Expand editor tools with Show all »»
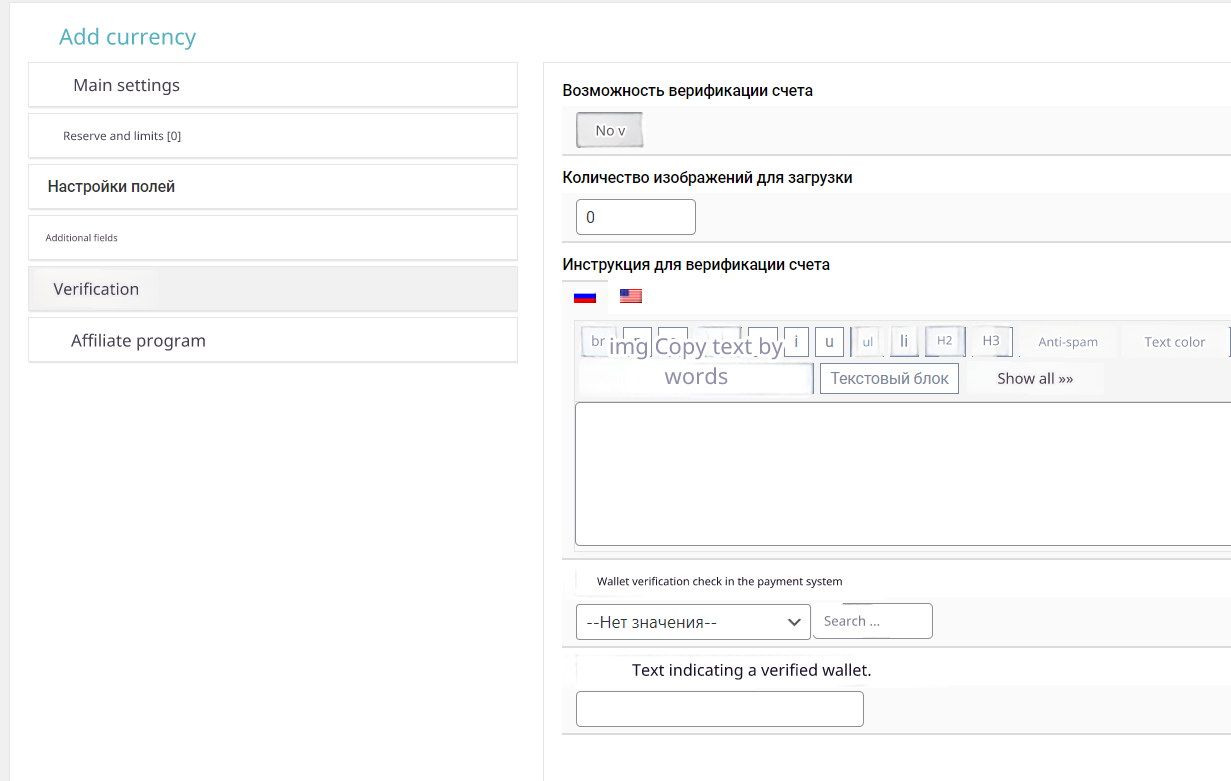 coord(1034,379)
